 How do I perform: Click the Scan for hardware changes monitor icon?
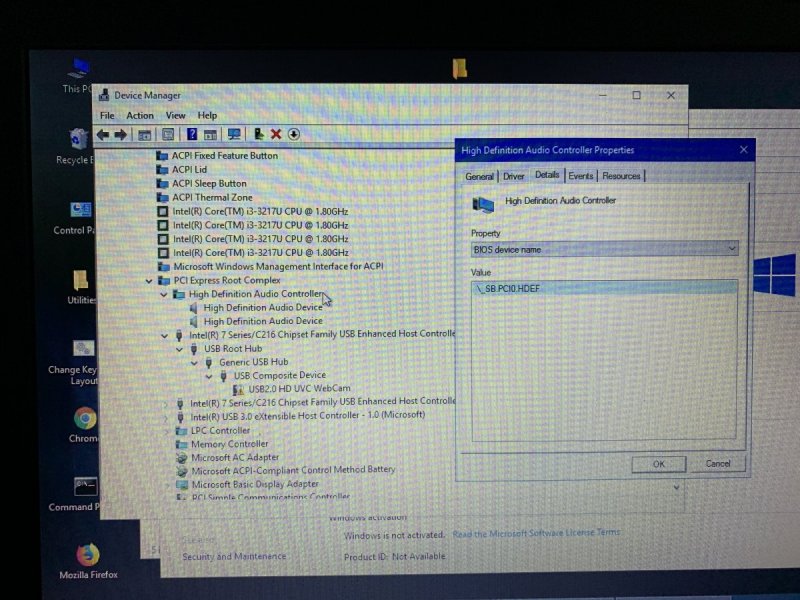click(234, 134)
